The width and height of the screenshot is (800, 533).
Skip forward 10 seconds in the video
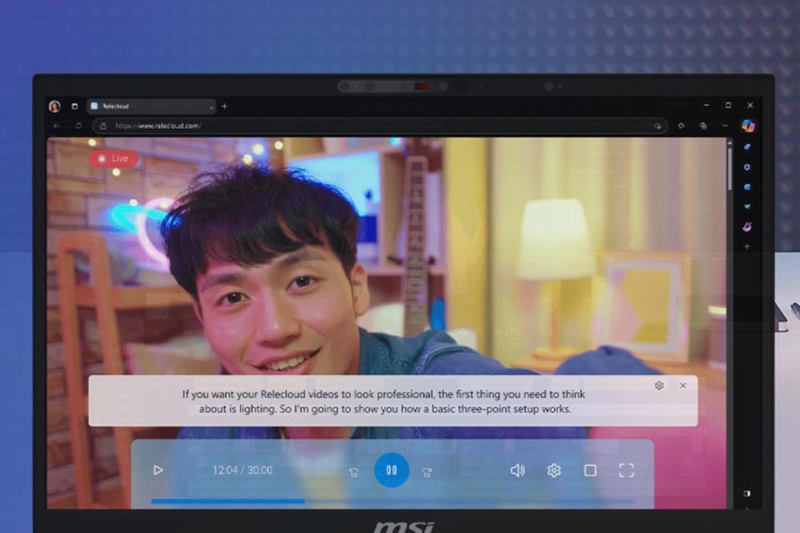pos(427,473)
